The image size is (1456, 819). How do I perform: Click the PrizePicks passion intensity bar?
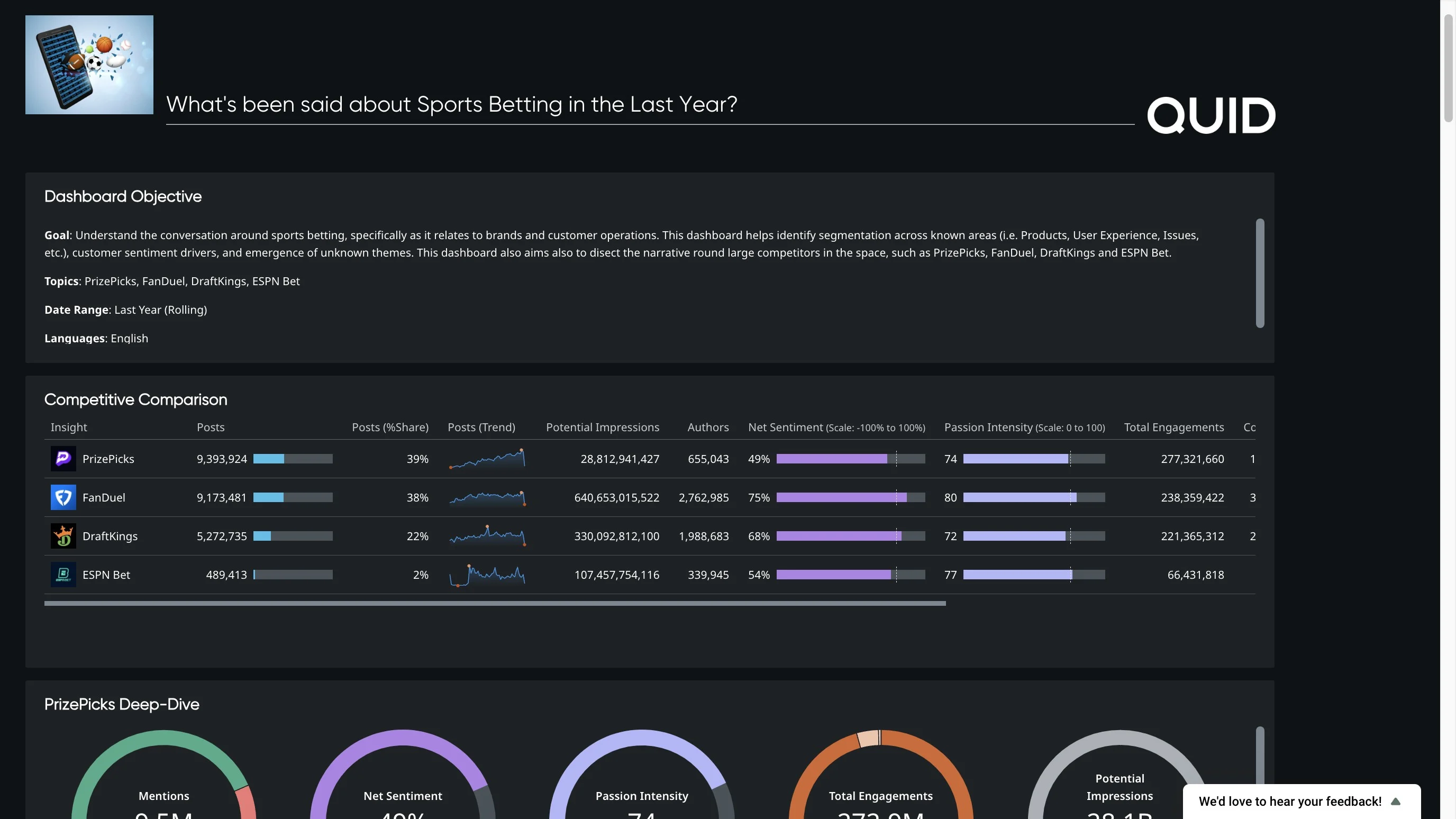(1034, 459)
